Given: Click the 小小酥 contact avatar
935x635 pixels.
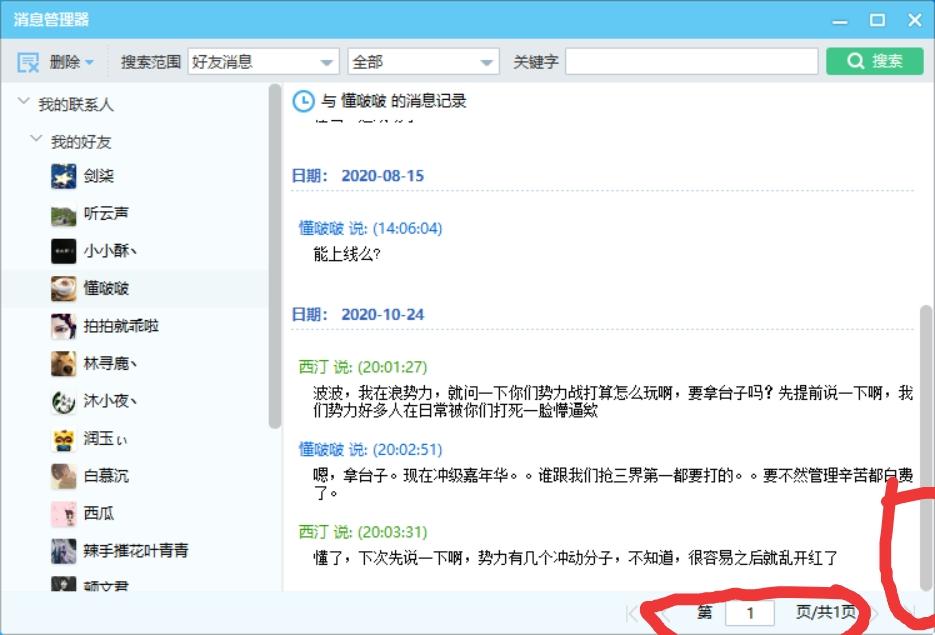Looking at the screenshot, I should click(64, 251).
